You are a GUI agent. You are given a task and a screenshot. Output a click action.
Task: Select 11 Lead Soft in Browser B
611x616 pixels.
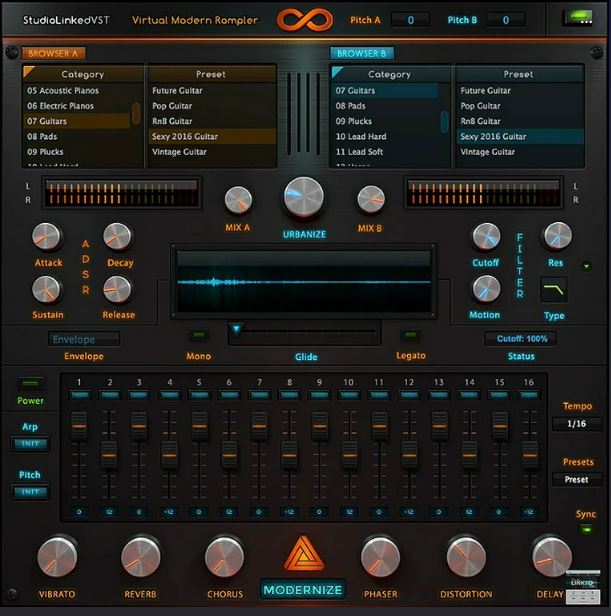[385, 152]
